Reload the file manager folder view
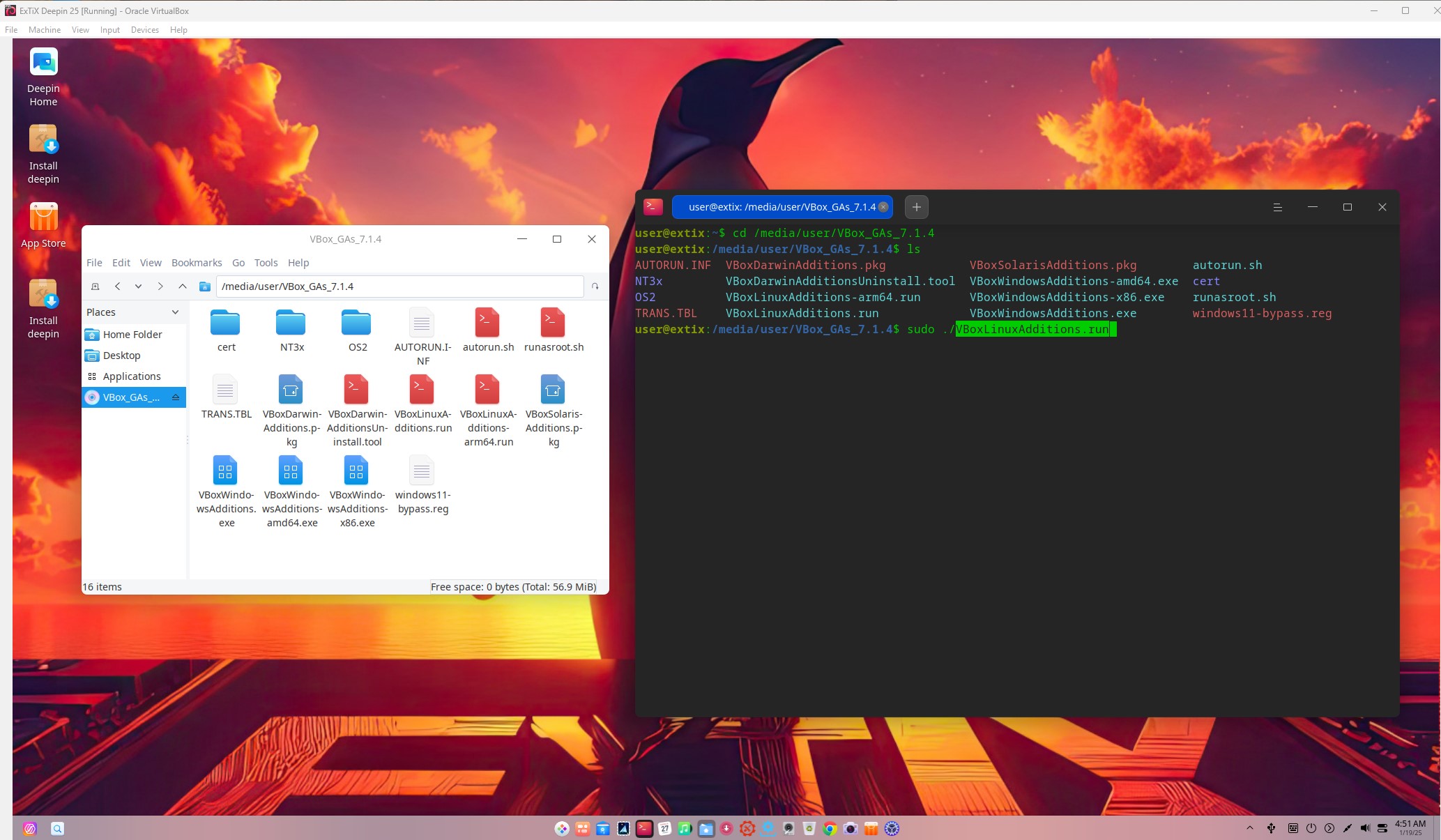 [595, 287]
